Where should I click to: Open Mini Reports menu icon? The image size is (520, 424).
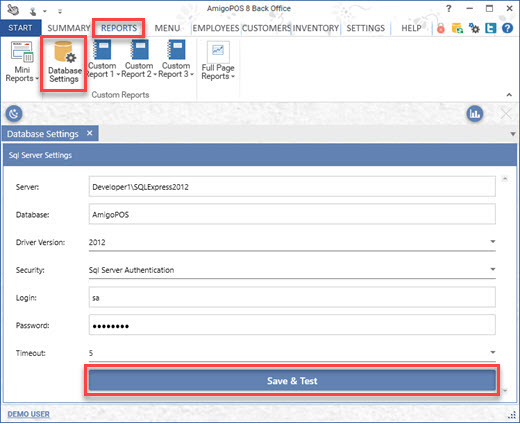coord(22,53)
